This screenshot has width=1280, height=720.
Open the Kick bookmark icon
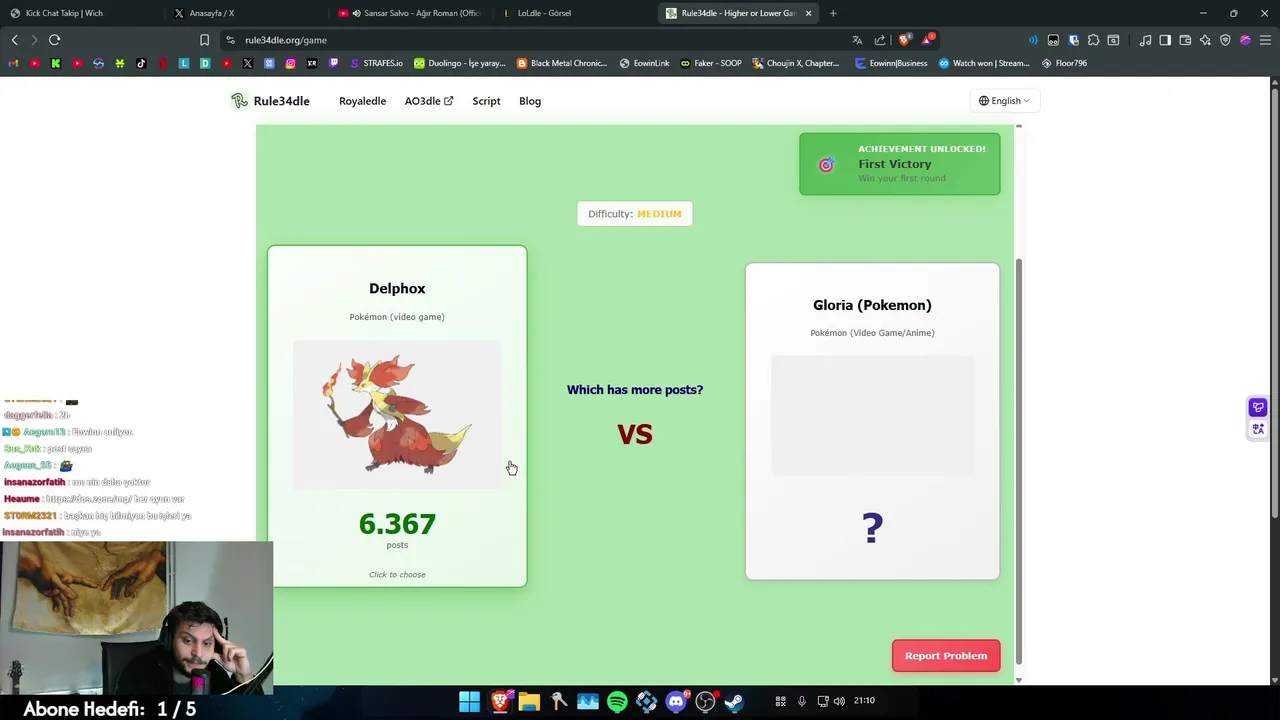[x=56, y=63]
